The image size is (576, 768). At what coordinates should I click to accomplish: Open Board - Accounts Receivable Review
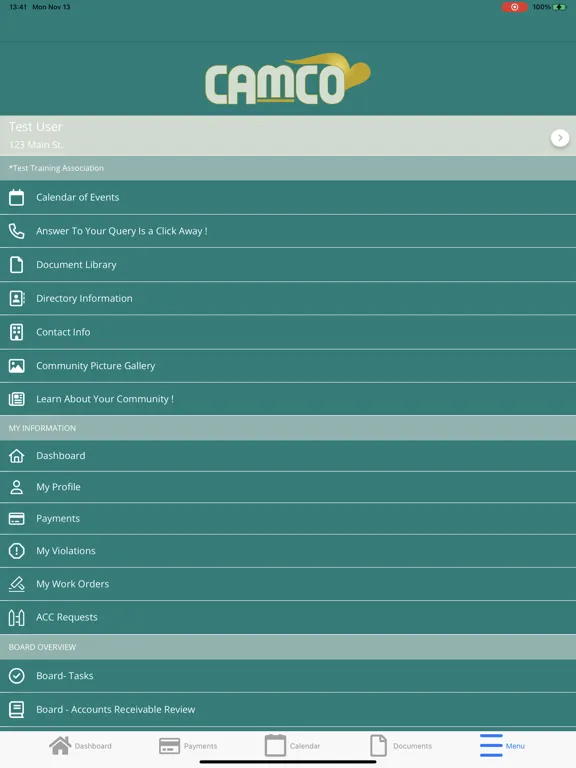tap(288, 709)
